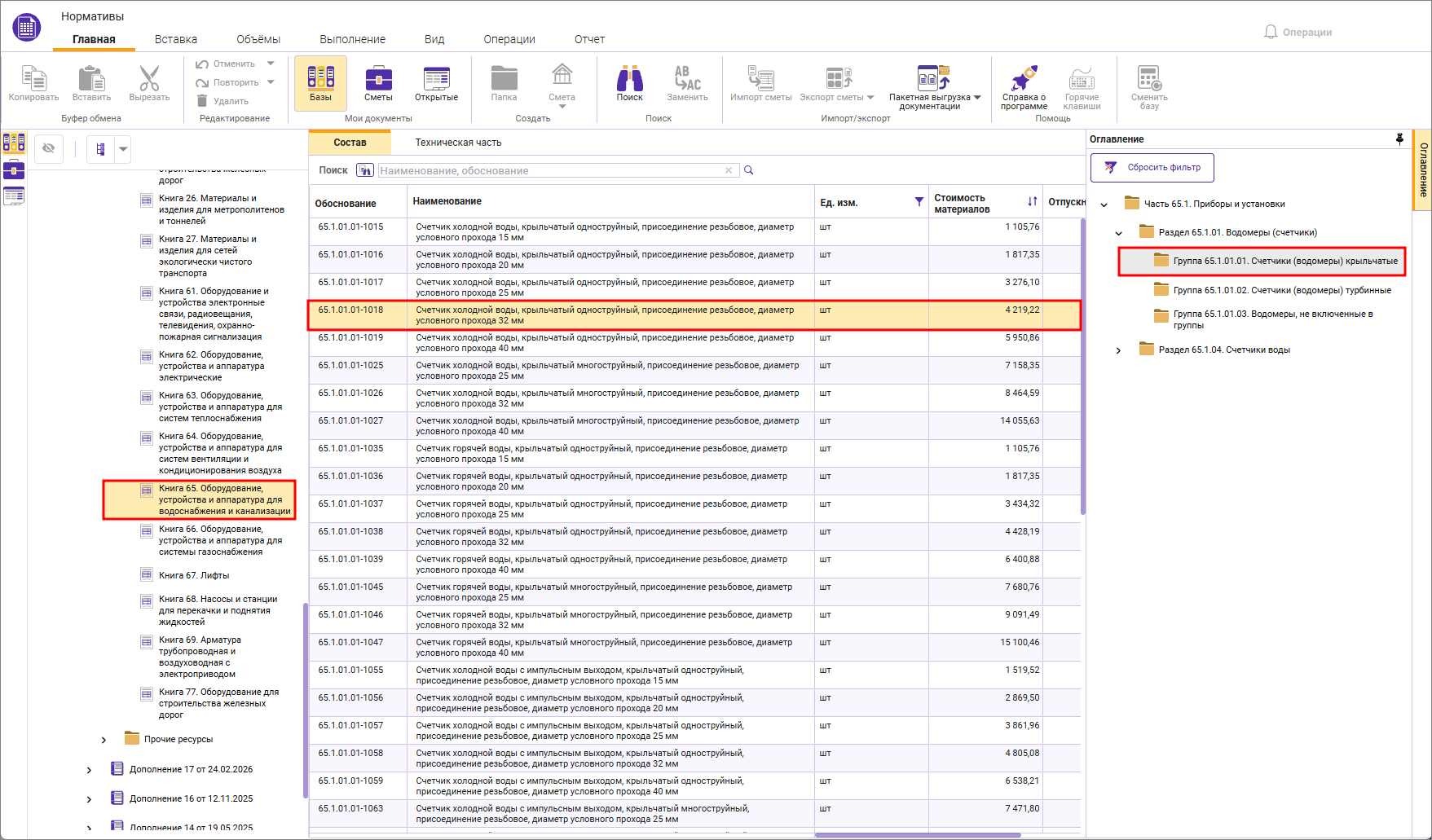Collapse Часть 65.1. Приборы и установки

1104,205
